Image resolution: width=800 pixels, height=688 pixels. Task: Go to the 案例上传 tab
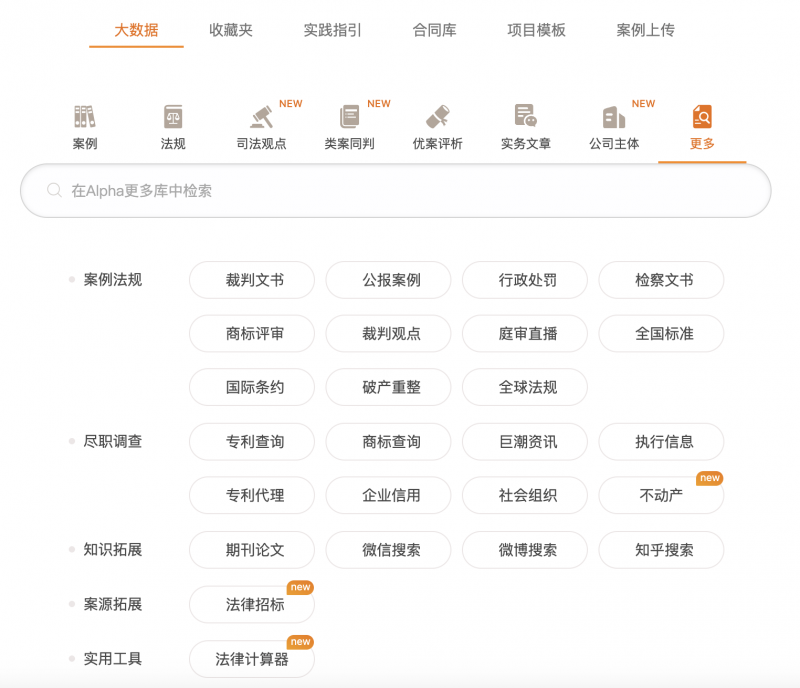(645, 30)
